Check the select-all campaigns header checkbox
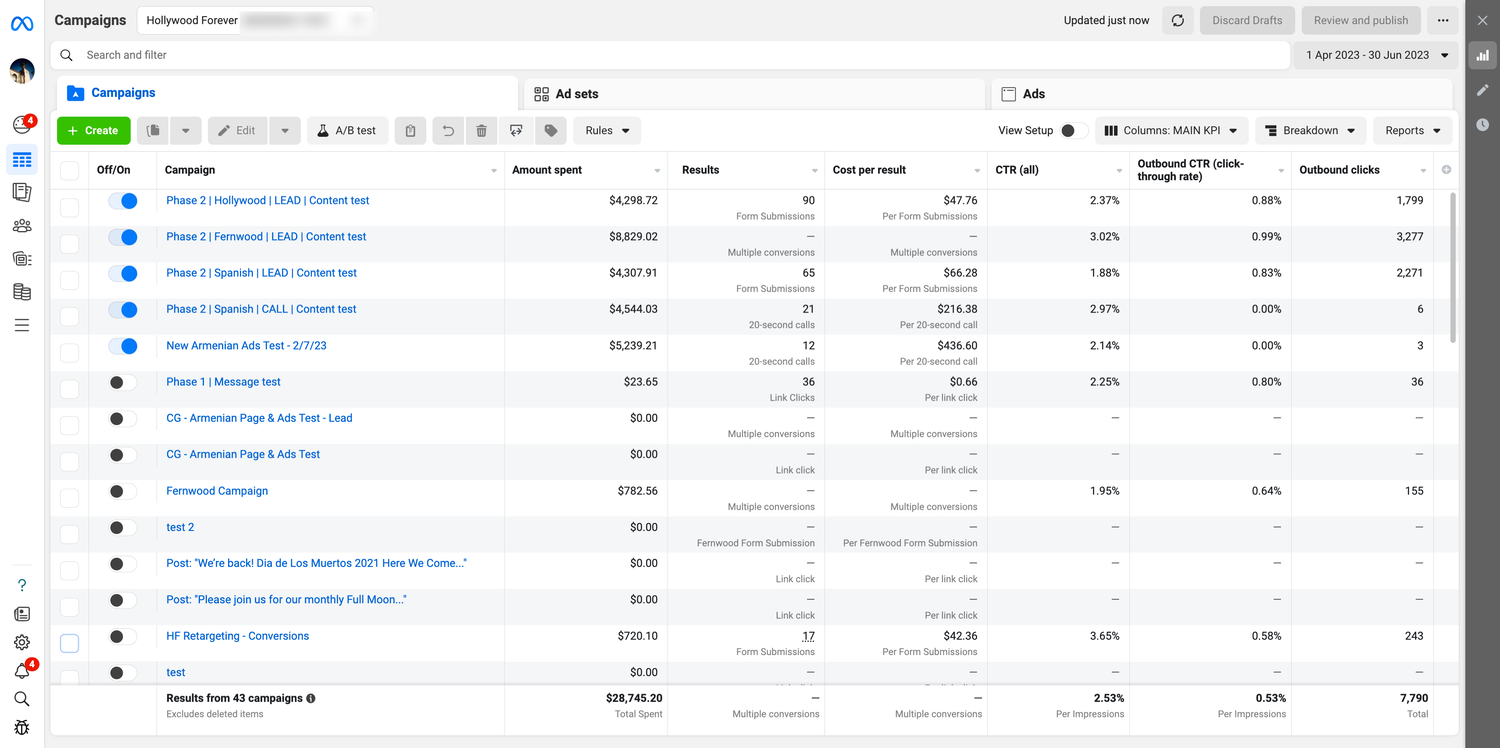The width and height of the screenshot is (1500, 748). coord(69,170)
